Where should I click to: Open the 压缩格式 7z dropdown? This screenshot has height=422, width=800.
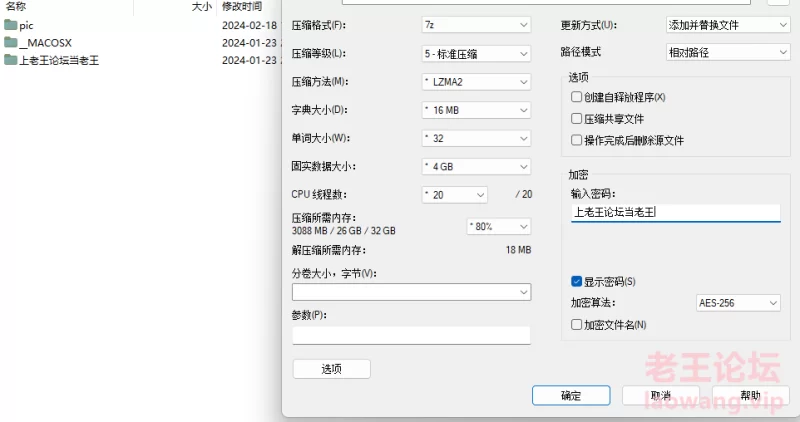coord(476,24)
